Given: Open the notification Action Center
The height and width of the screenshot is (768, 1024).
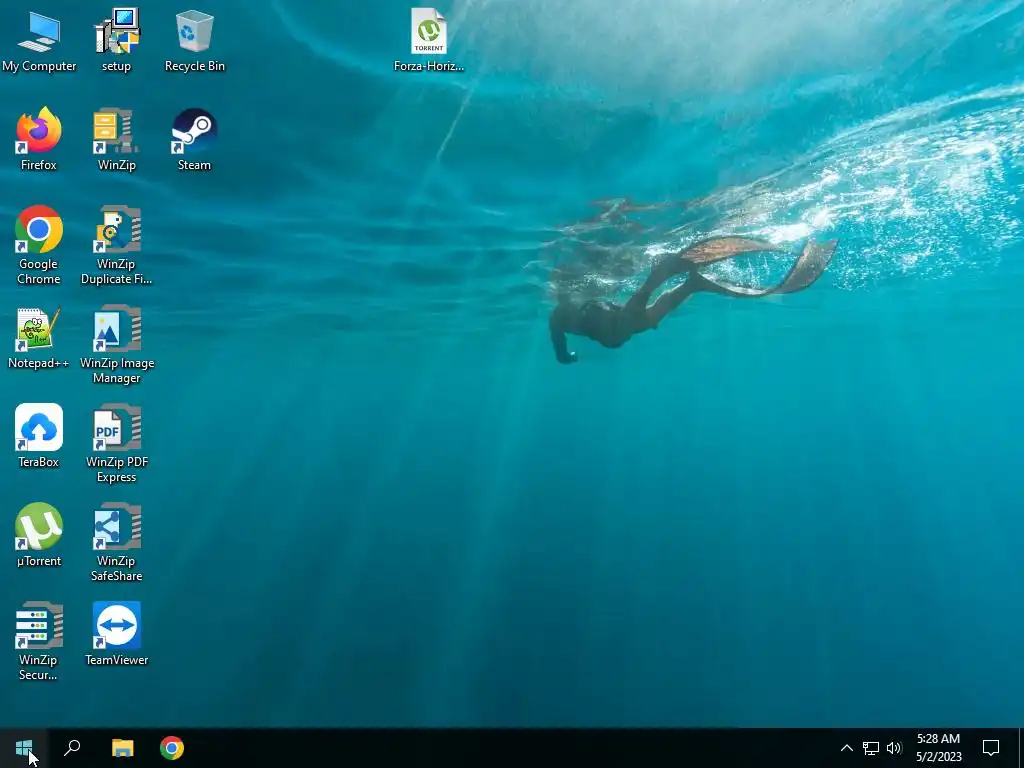Looking at the screenshot, I should 991,748.
